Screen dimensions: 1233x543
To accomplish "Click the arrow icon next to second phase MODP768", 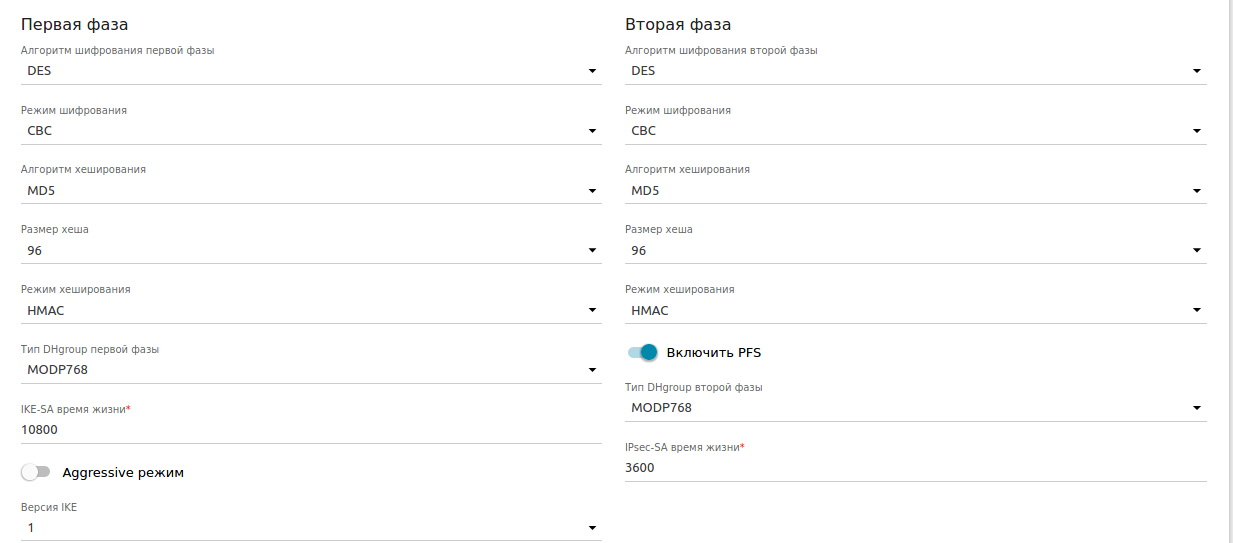I will coord(1197,408).
